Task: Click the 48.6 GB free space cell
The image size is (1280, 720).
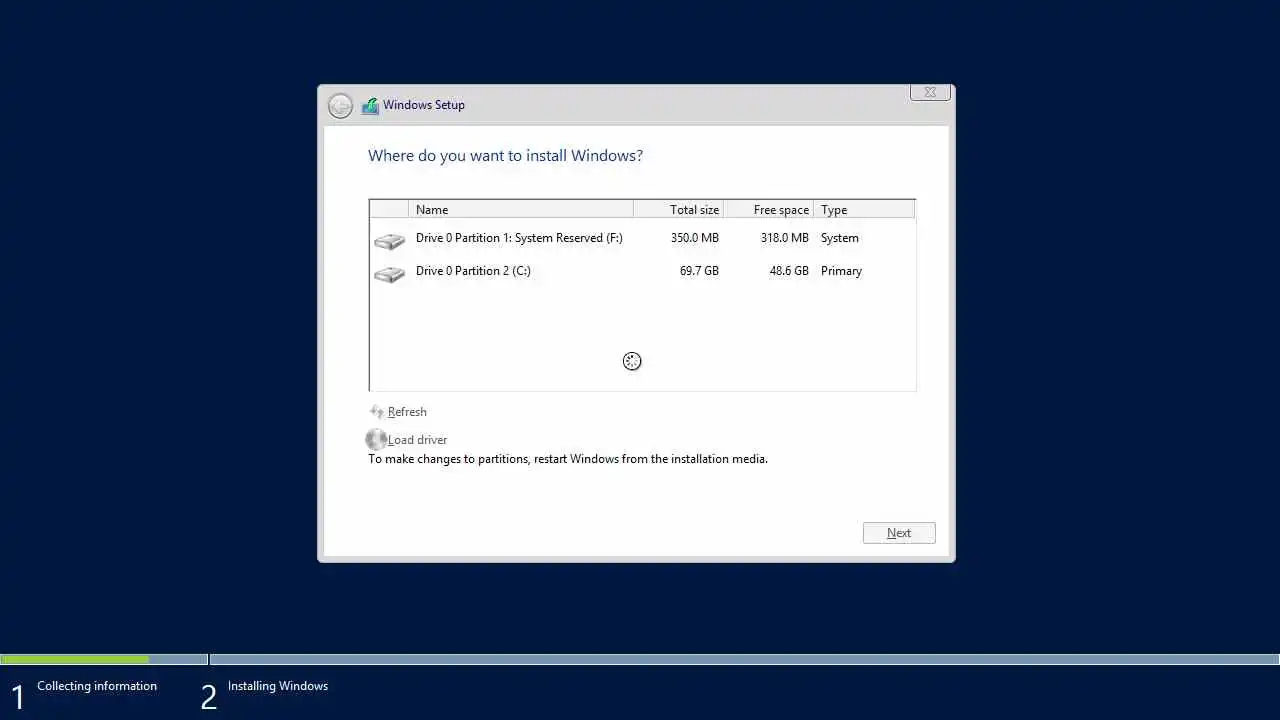Action: pos(789,271)
